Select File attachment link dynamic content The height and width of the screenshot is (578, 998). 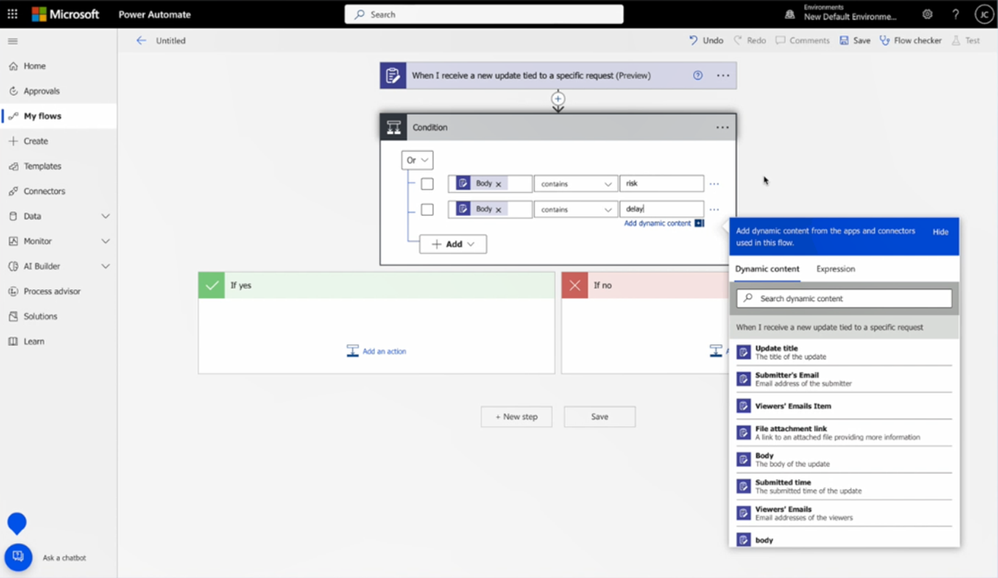(x=844, y=433)
